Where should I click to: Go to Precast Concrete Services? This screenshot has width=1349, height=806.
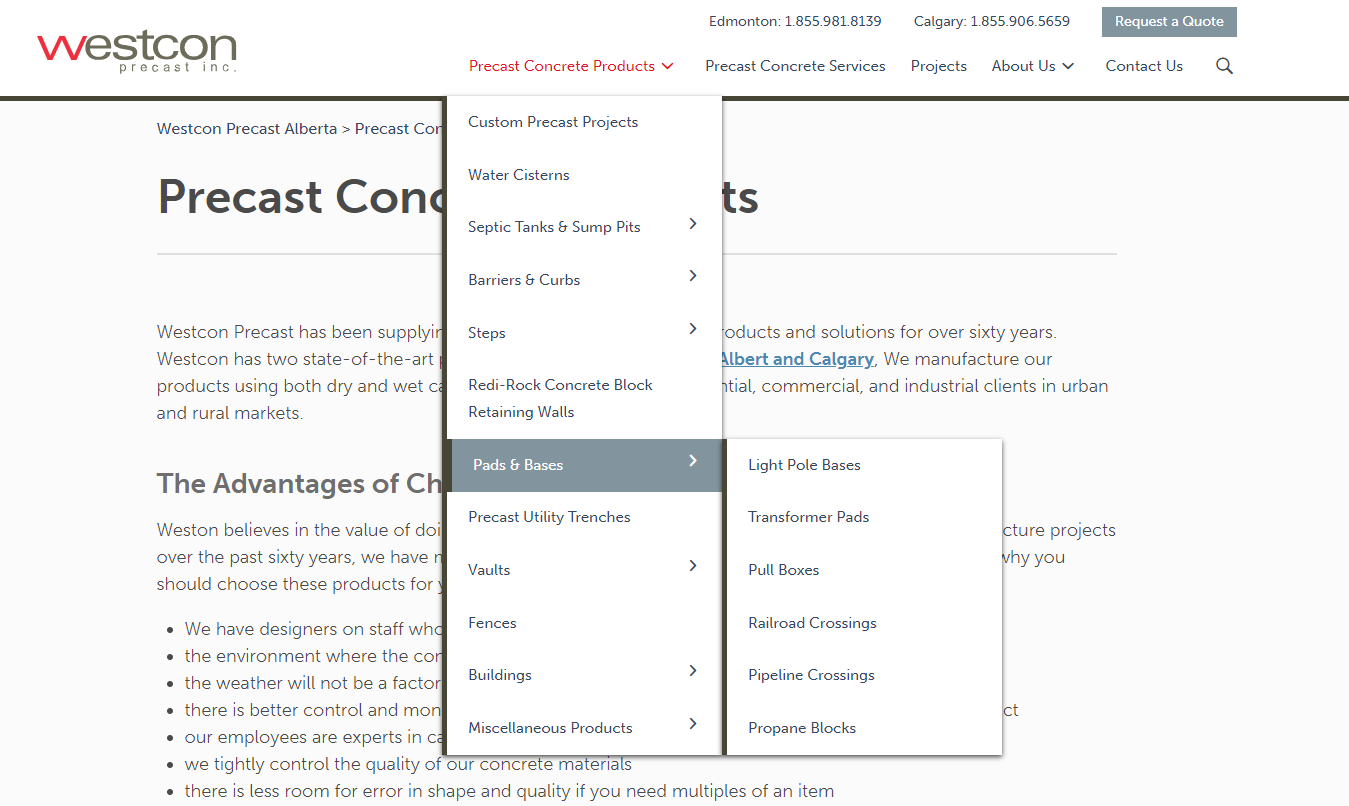point(795,66)
